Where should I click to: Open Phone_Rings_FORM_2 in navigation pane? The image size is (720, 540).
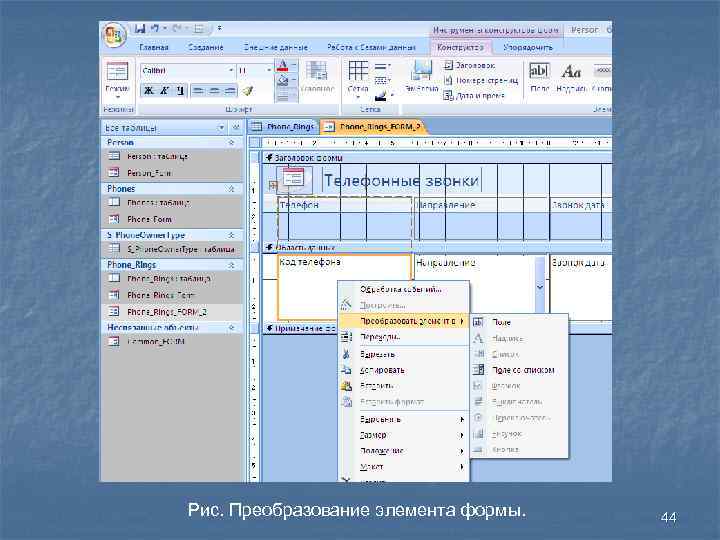(x=172, y=312)
